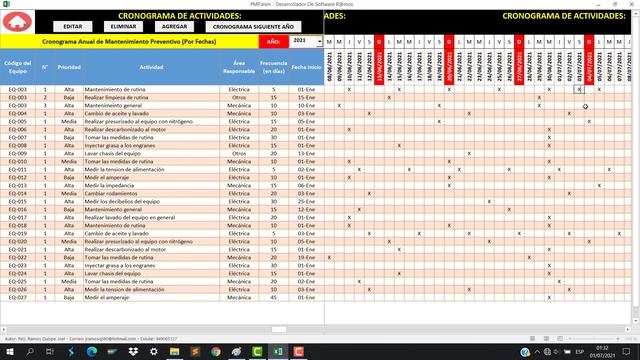
Task: Select the red 04/07/2021 date column
Action: pos(589,67)
